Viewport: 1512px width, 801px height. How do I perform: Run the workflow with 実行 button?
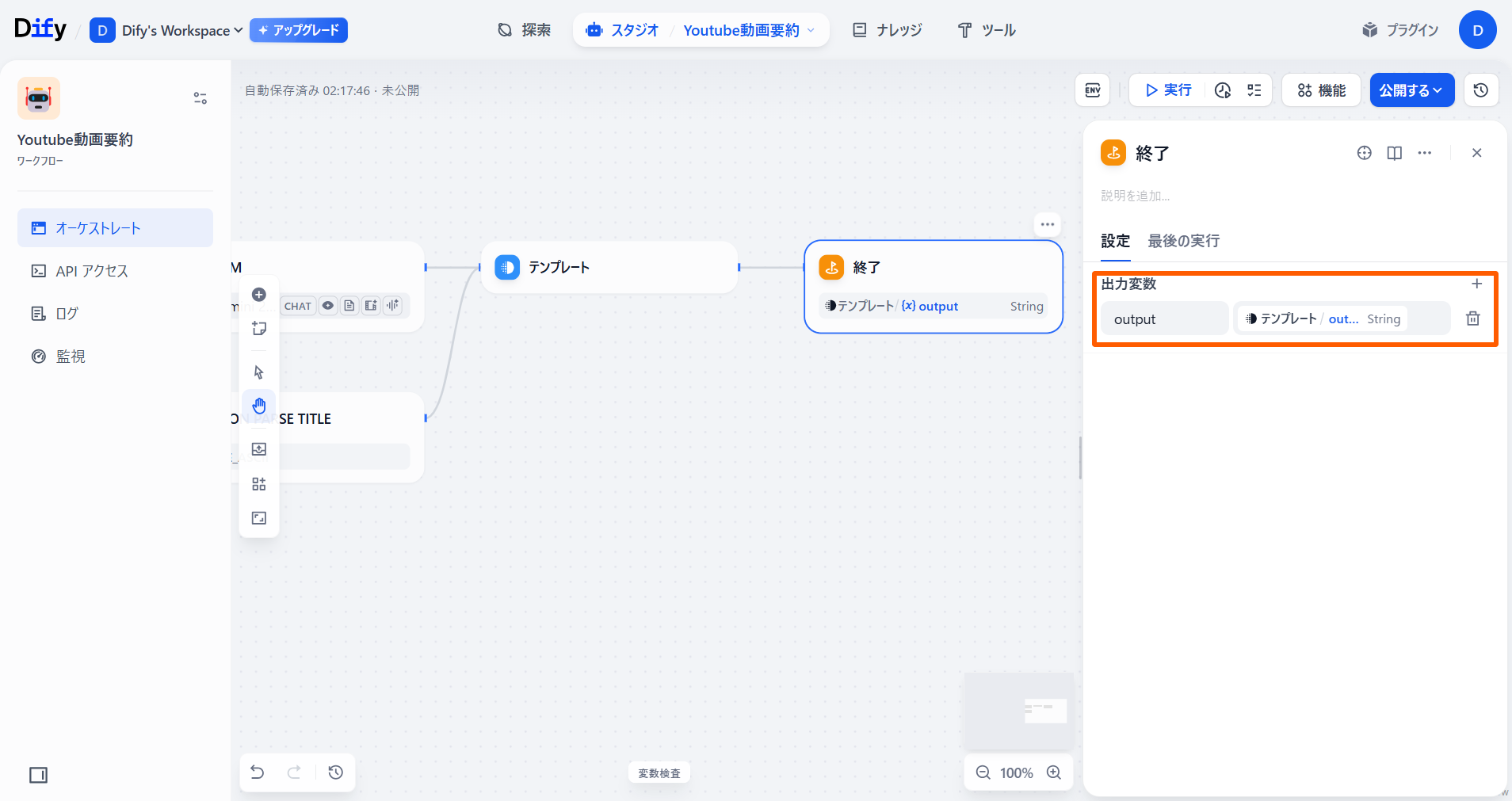1168,90
